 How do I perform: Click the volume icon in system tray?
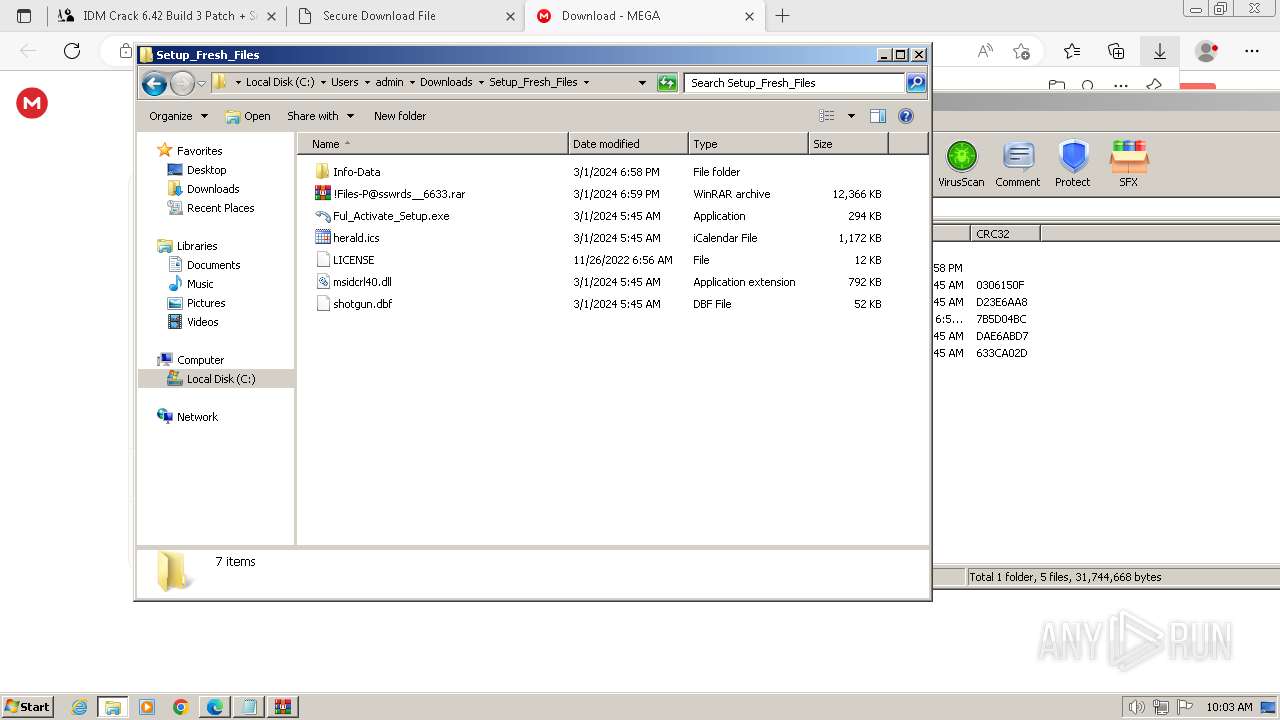pyautogui.click(x=1136, y=707)
